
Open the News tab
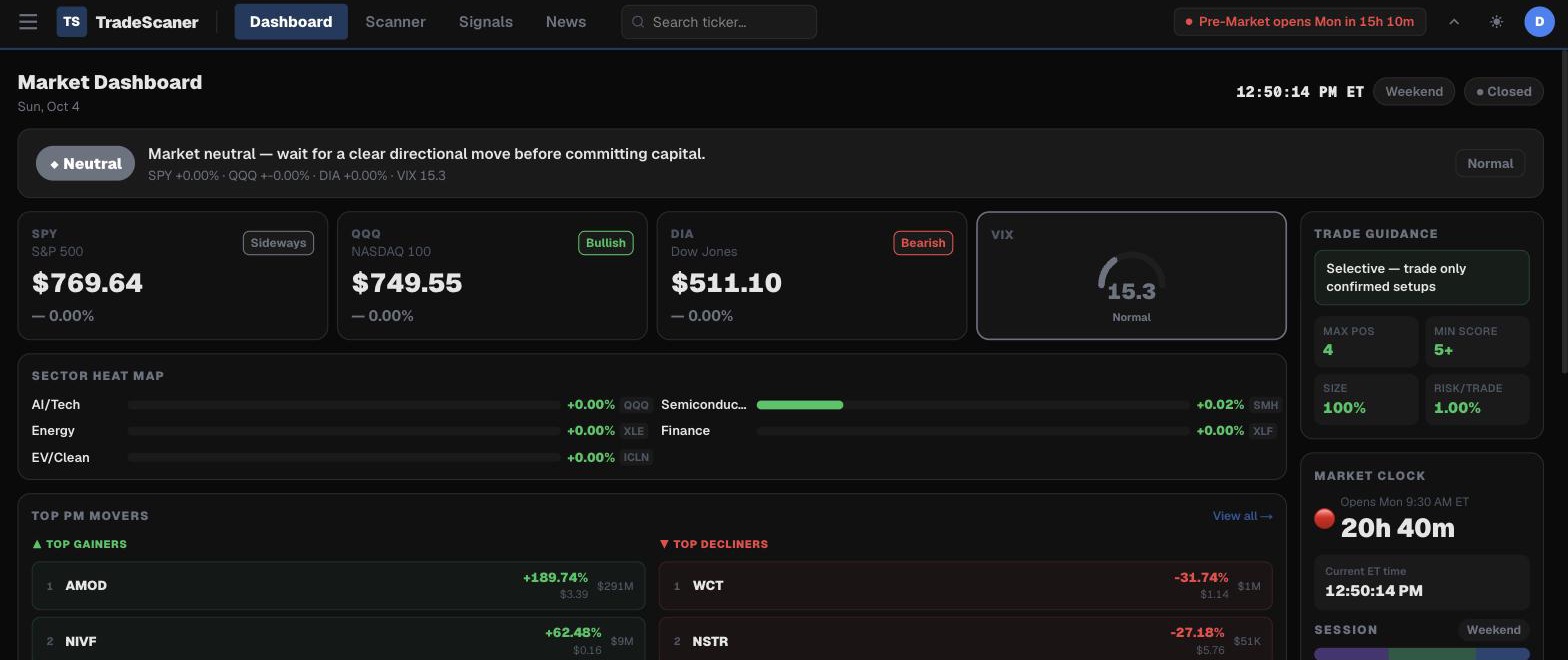click(x=566, y=22)
